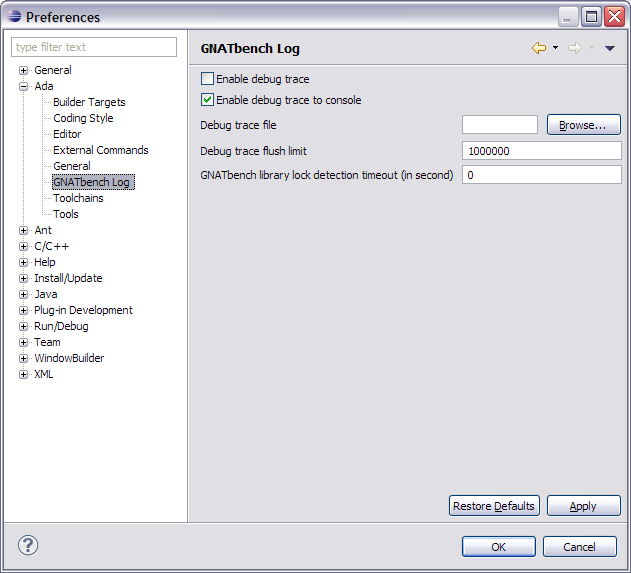Expand the C/C++ tree node
The width and height of the screenshot is (631, 573).
(x=23, y=247)
